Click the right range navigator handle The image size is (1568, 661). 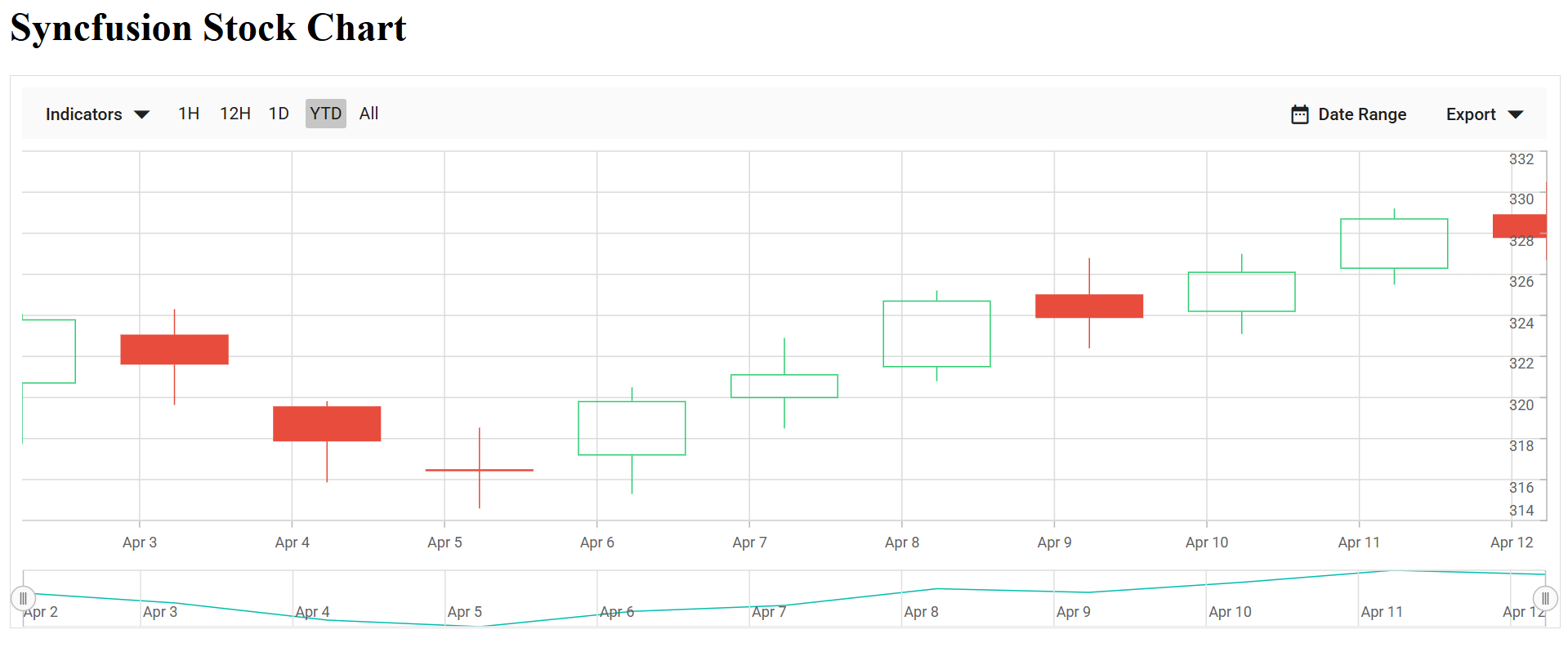click(x=1545, y=599)
